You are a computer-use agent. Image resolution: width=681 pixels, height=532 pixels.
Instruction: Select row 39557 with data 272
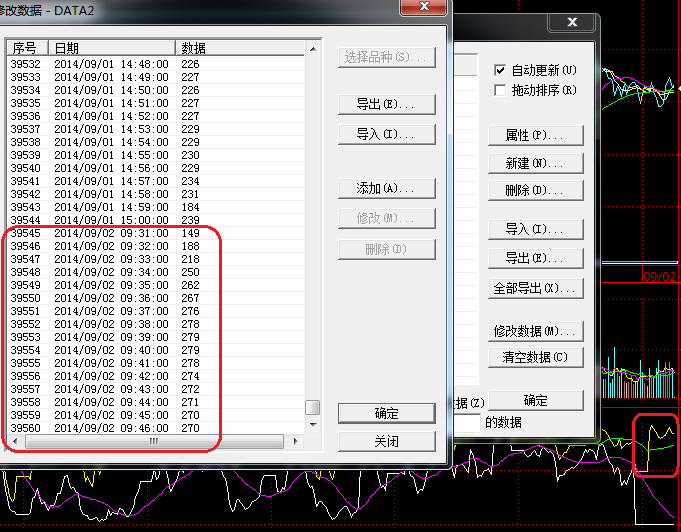coord(155,389)
